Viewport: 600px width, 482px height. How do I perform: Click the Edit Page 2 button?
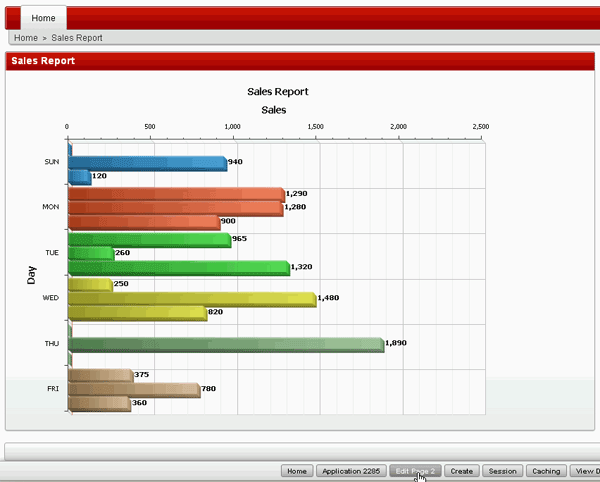point(415,471)
